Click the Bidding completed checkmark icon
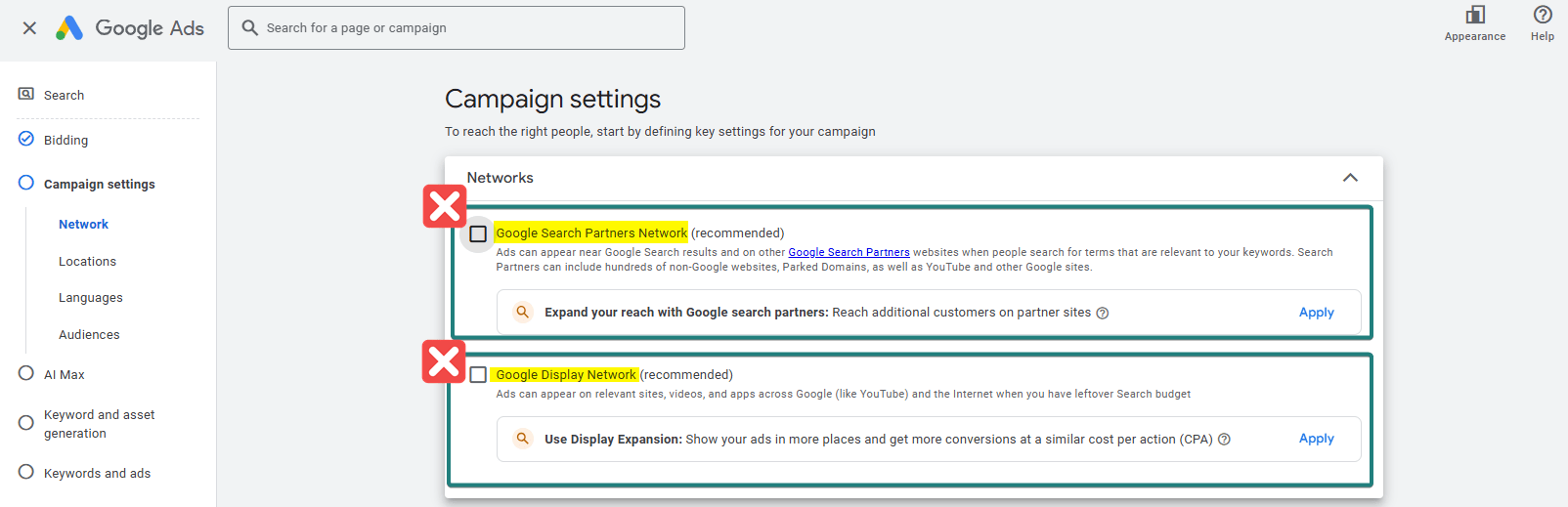The width and height of the screenshot is (1568, 507). click(26, 139)
